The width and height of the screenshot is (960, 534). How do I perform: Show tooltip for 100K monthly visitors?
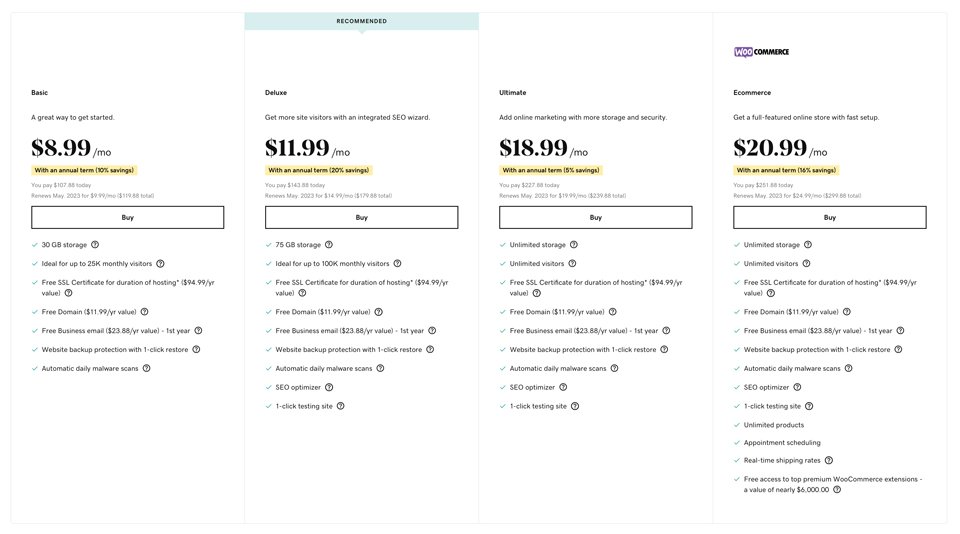(x=397, y=263)
